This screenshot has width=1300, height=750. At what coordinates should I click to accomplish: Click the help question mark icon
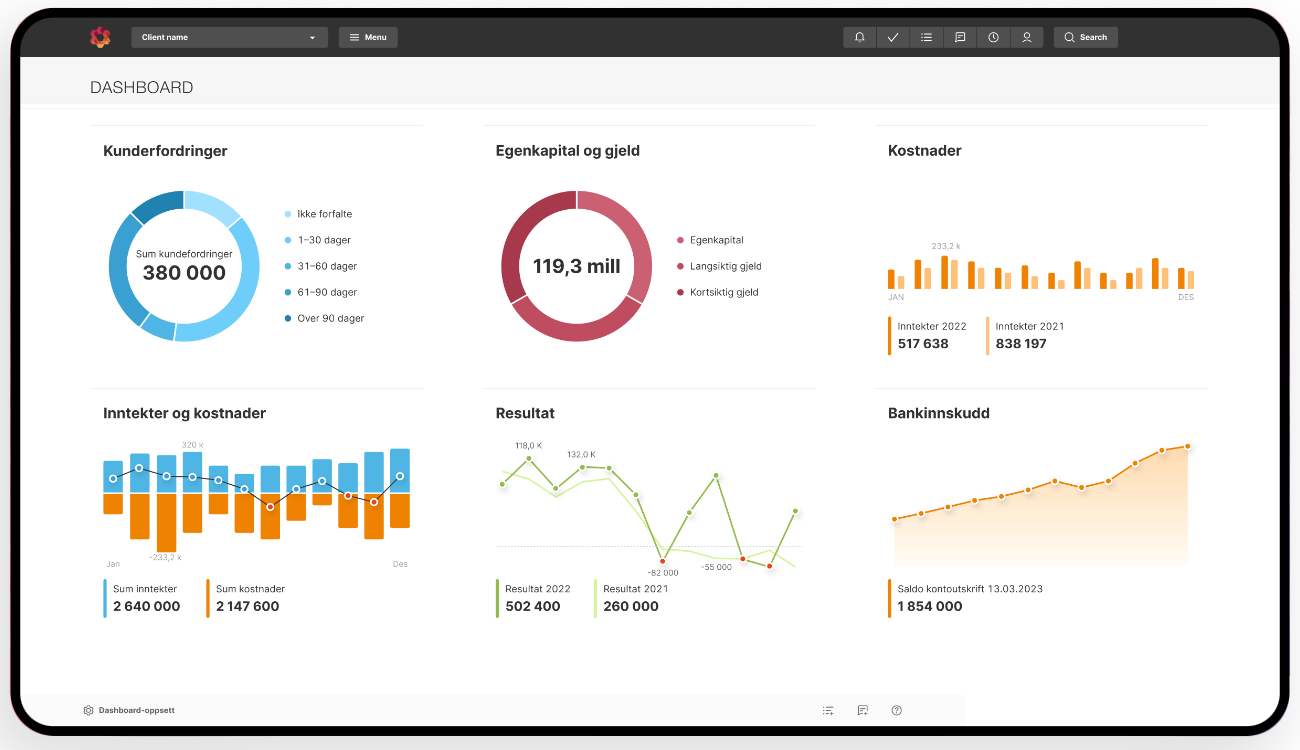pos(896,710)
